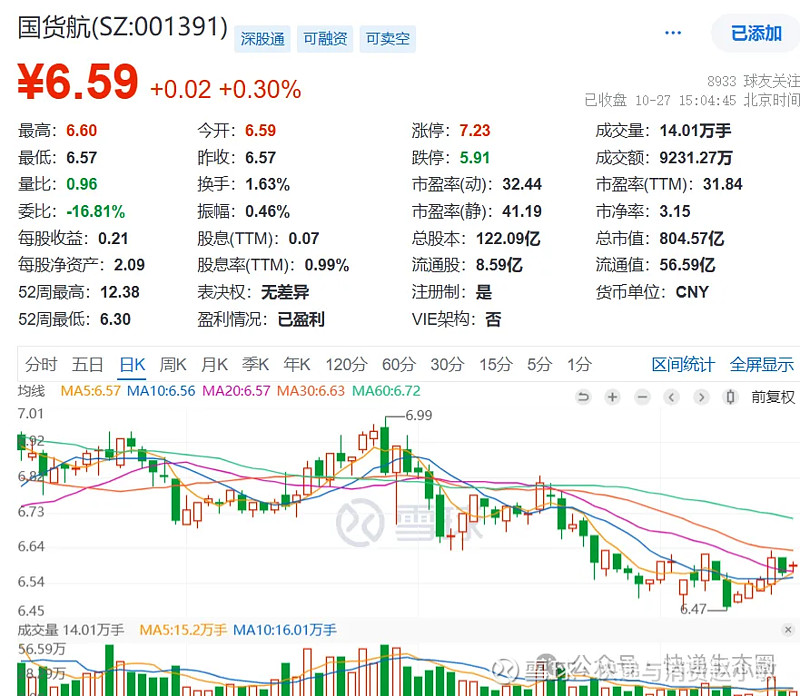Open the 60分 timeframe option
This screenshot has height=696, width=800.
[399, 365]
